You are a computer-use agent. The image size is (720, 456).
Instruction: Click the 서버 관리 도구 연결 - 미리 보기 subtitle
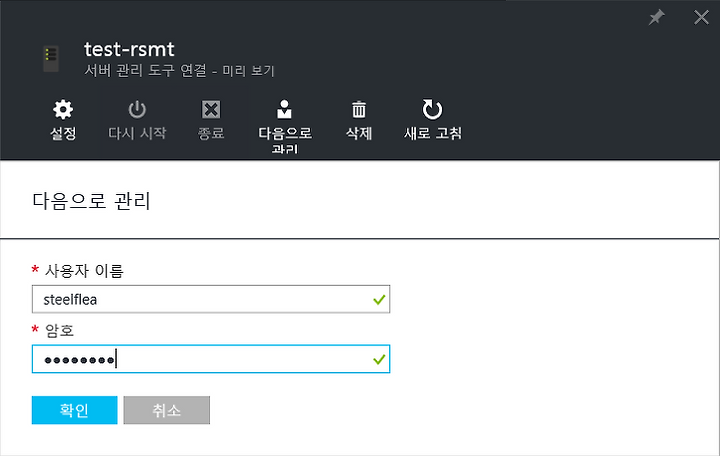[x=179, y=71]
